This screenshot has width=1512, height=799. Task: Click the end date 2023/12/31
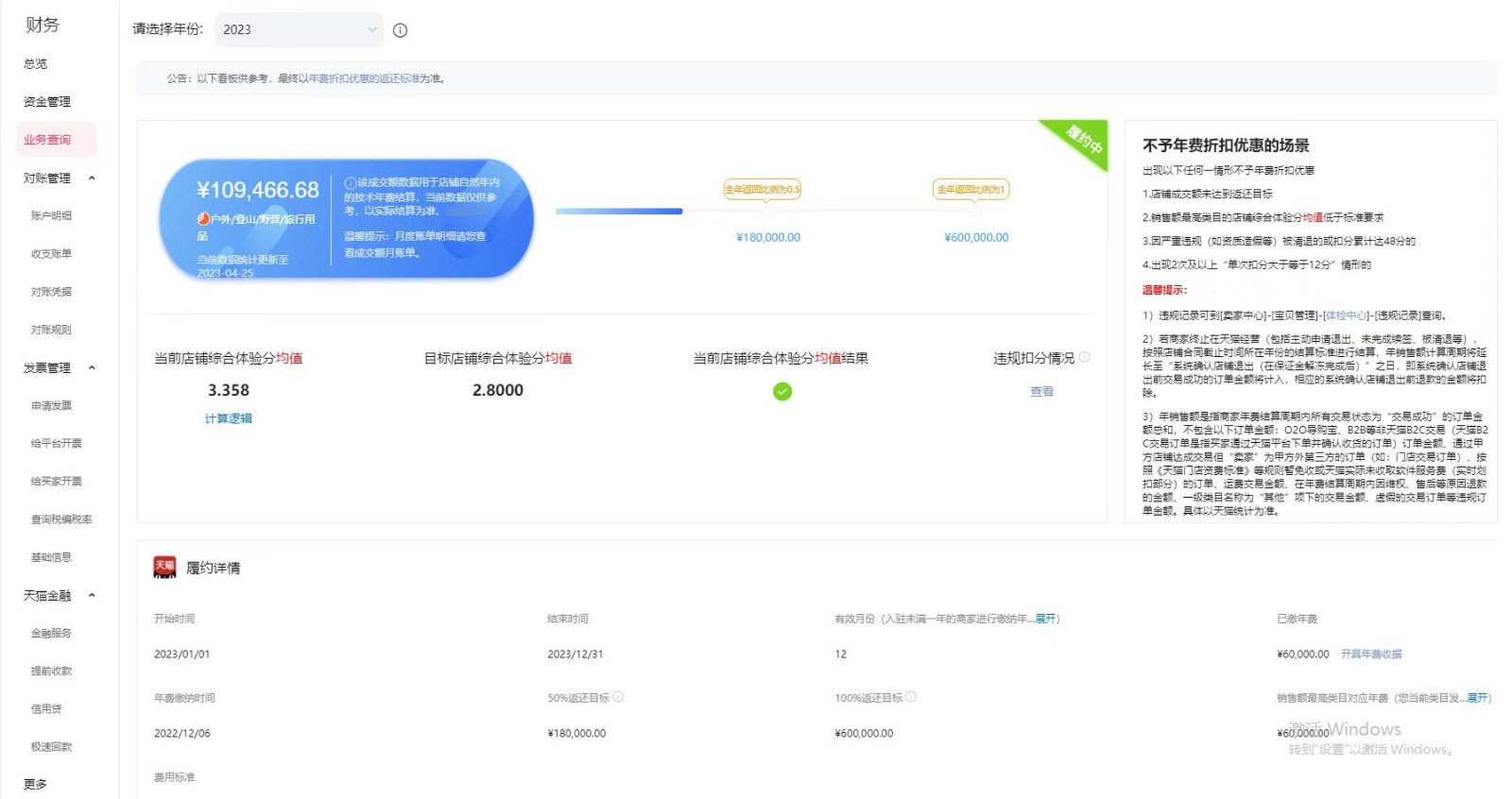(576, 654)
